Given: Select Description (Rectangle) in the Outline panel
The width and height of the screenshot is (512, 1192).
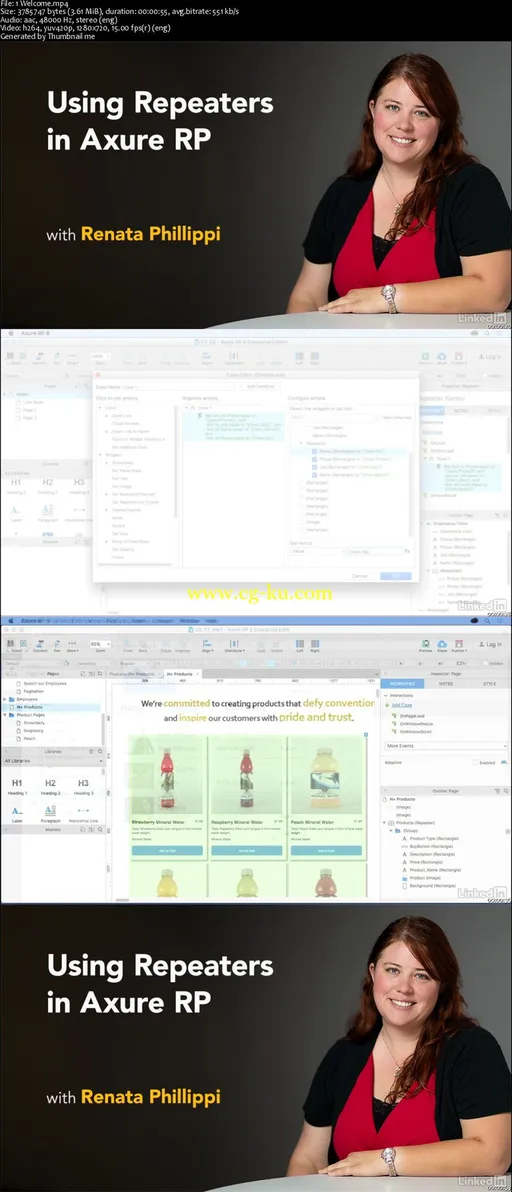Looking at the screenshot, I should [x=432, y=854].
